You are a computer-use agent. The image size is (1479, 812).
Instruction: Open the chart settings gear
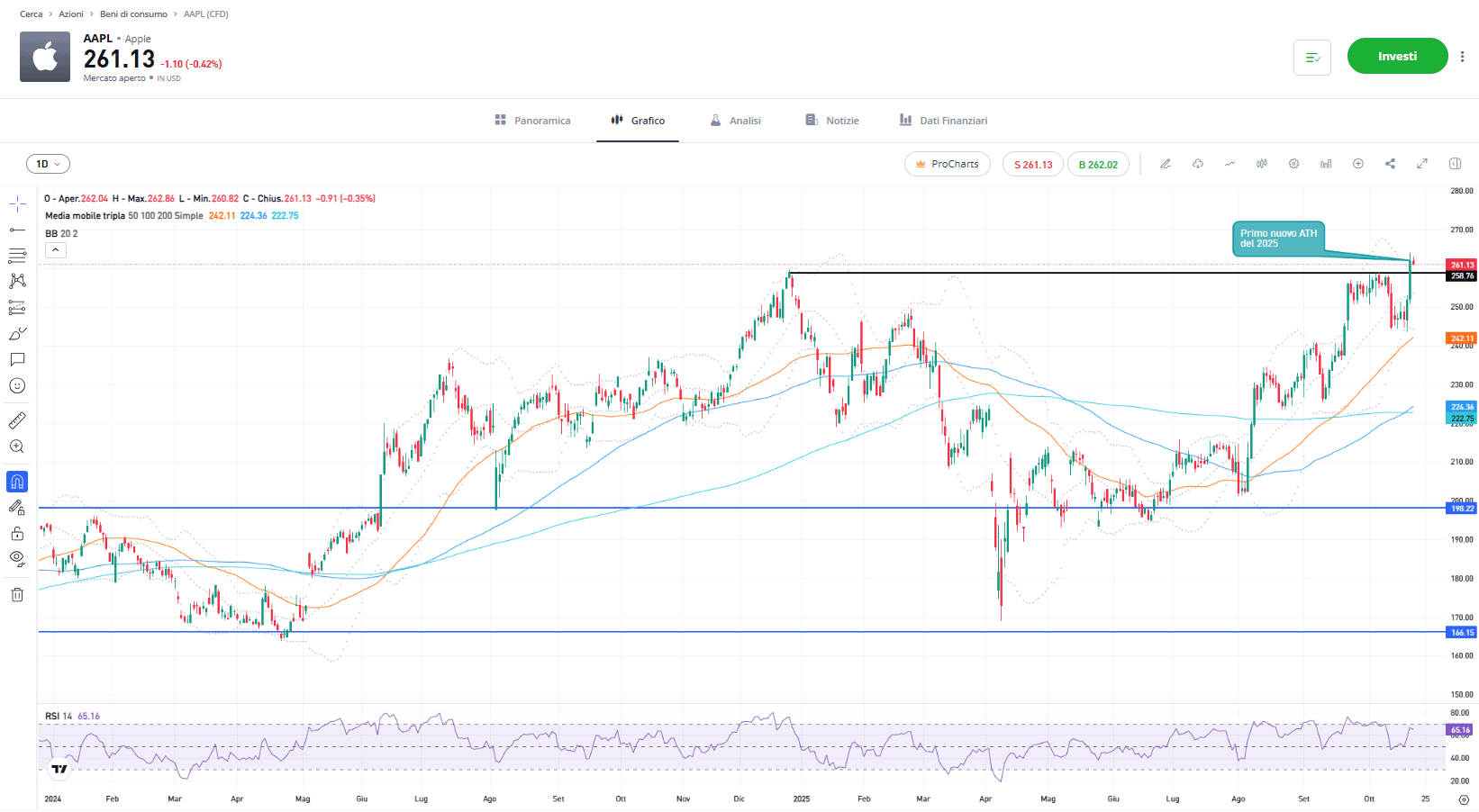click(x=1293, y=164)
